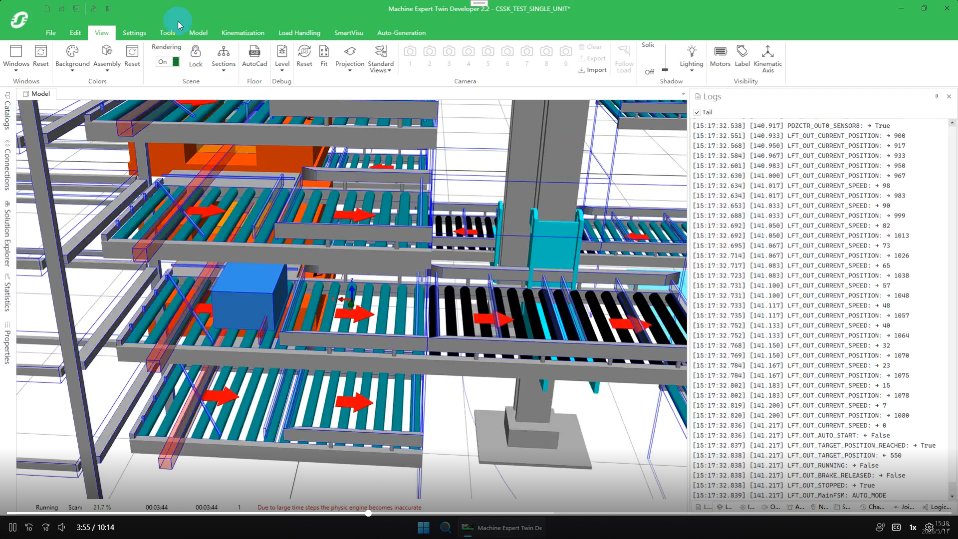The width and height of the screenshot is (958, 539).
Task: Reset the window layout in Windows group
Action: pos(40,55)
